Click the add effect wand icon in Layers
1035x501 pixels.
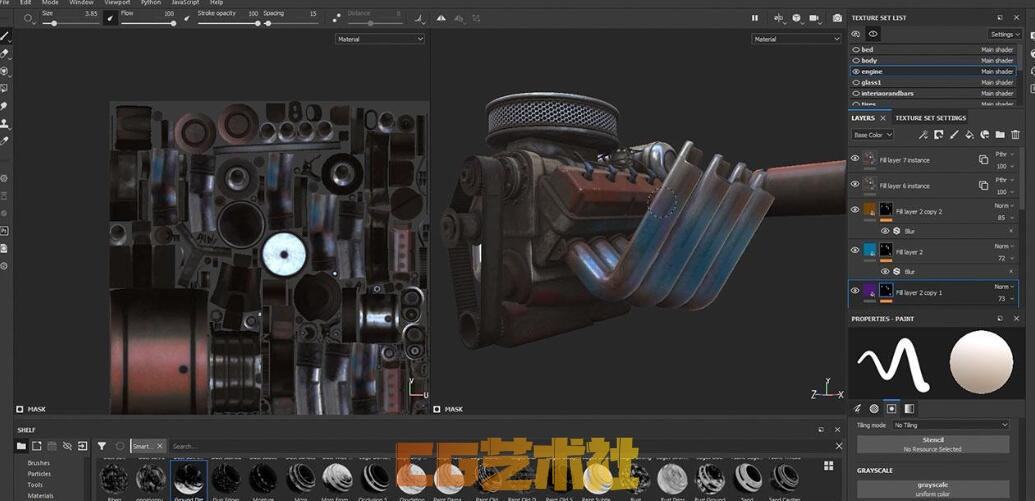(923, 135)
